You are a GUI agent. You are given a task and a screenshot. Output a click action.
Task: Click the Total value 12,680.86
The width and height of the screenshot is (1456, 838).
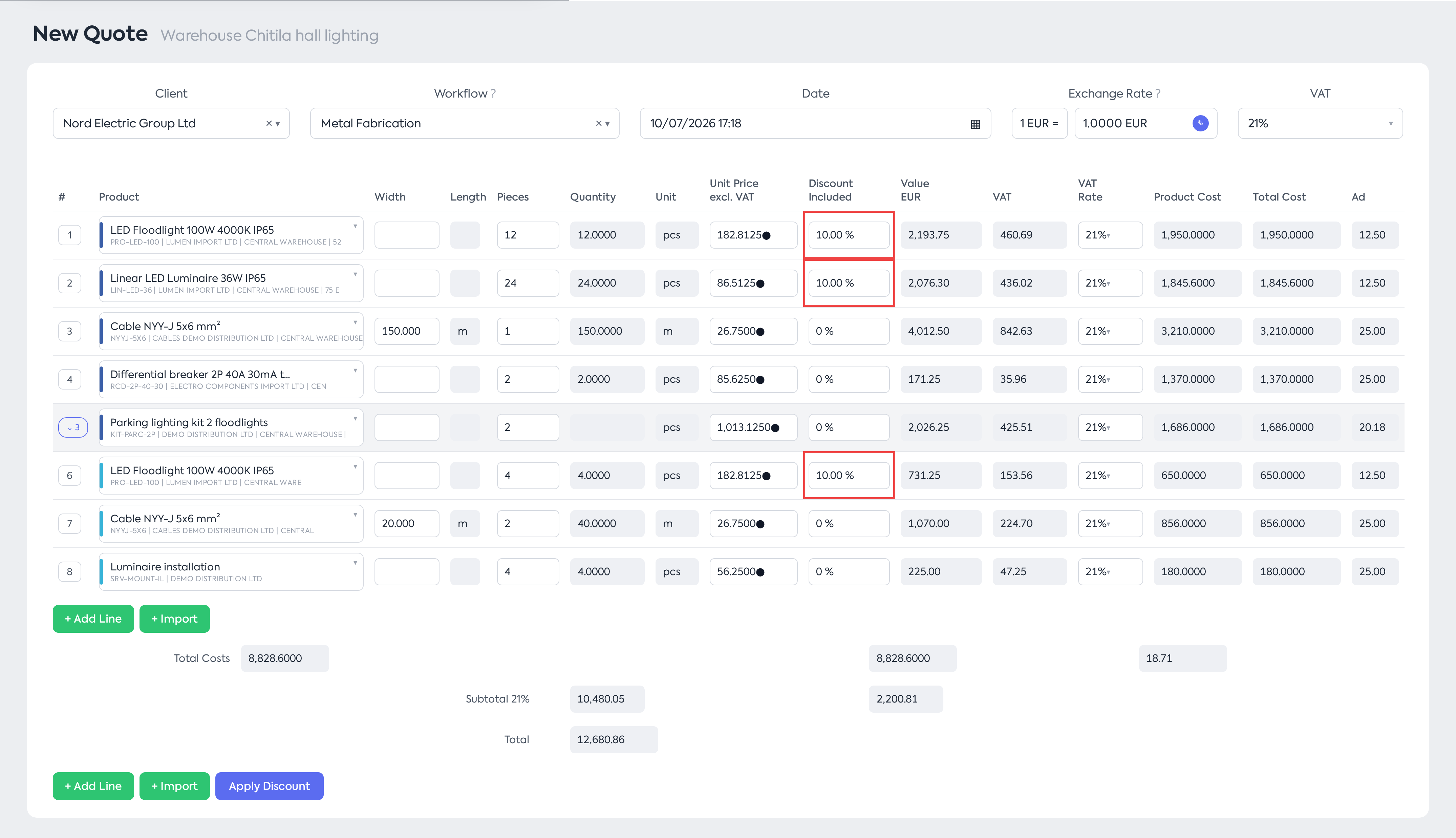tap(613, 739)
